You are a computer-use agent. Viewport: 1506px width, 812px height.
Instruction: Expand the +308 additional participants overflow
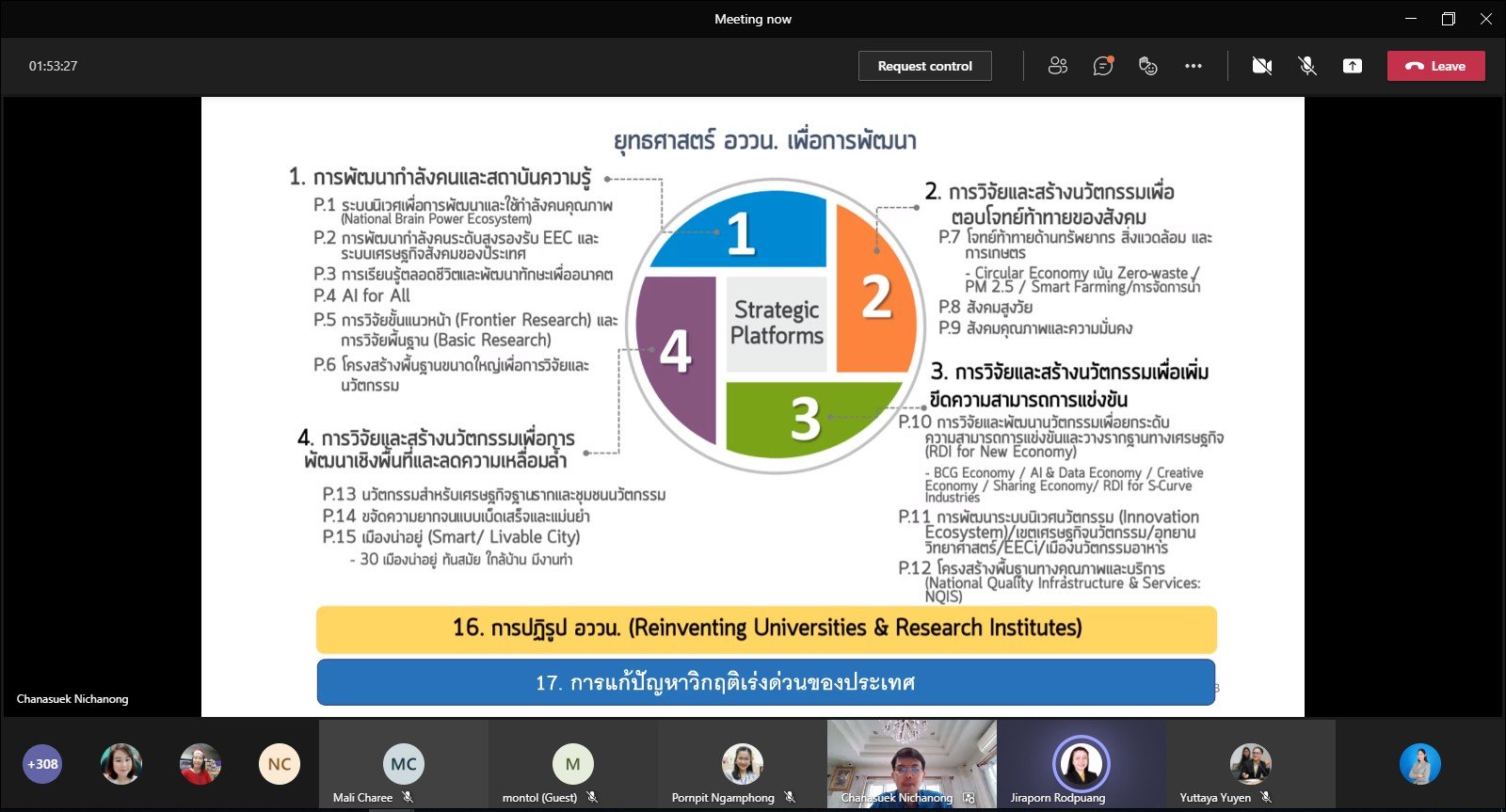point(42,764)
